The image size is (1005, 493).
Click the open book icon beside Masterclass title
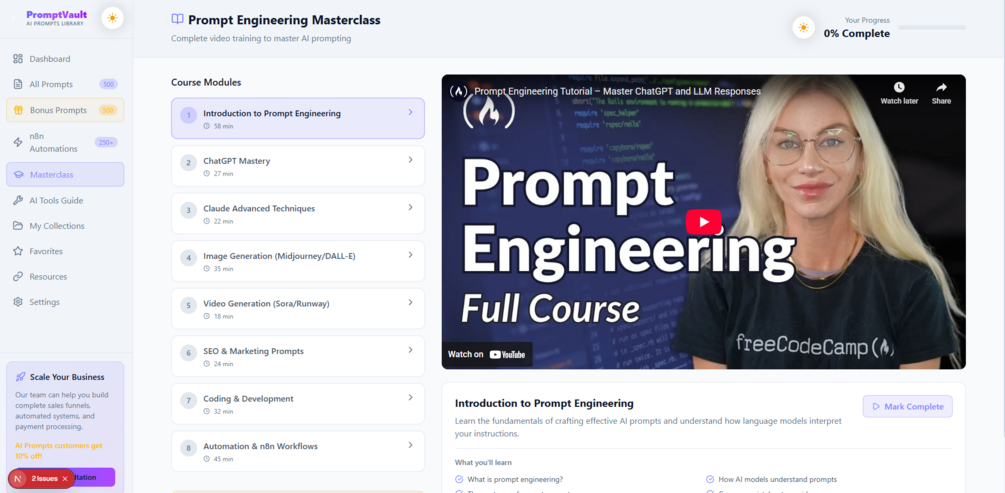[178, 20]
